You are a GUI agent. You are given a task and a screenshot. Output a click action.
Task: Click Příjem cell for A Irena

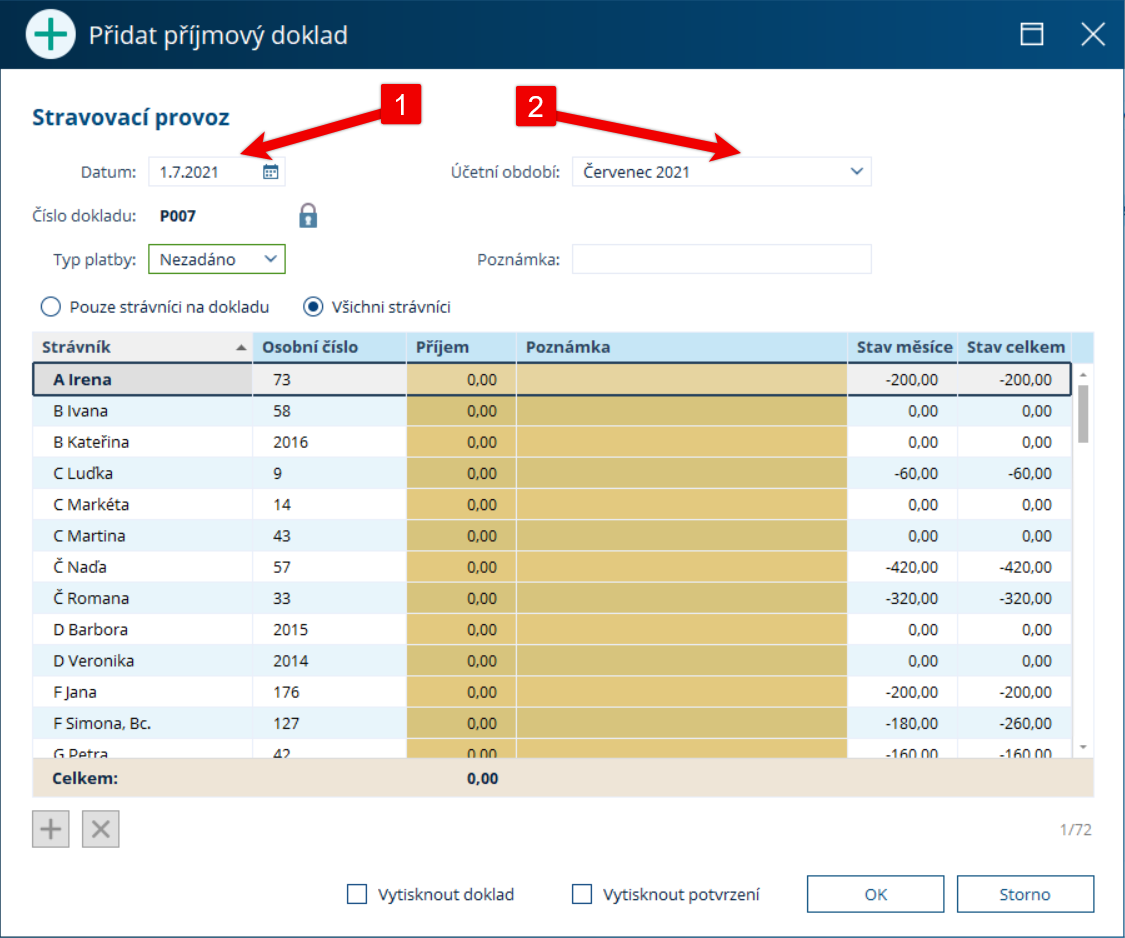click(x=461, y=380)
